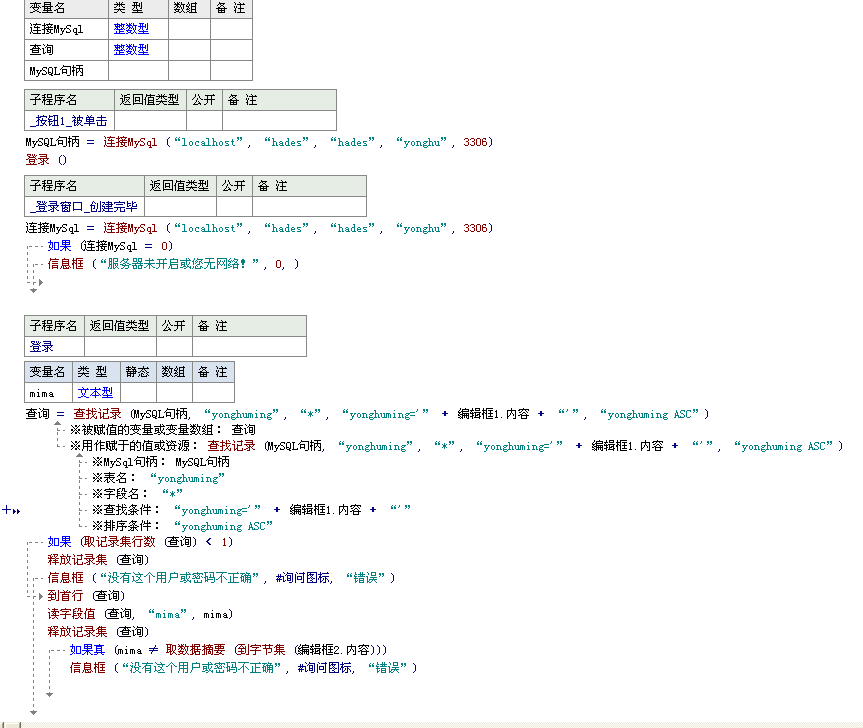Screen dimensions: 863x728
Task: Toggle 公开 cell for subroutine 登录
Action: point(174,347)
